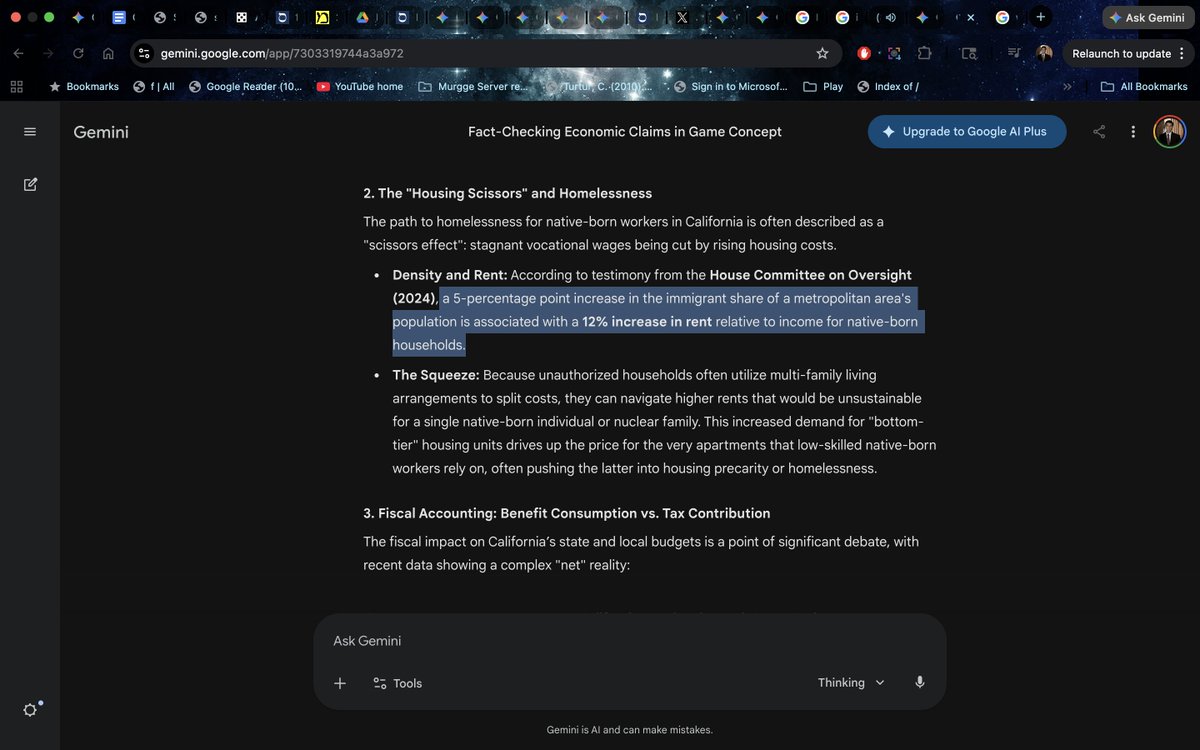Image resolution: width=1200 pixels, height=750 pixels.
Task: Open the Bookmarks star shortcut
Action: [84, 87]
